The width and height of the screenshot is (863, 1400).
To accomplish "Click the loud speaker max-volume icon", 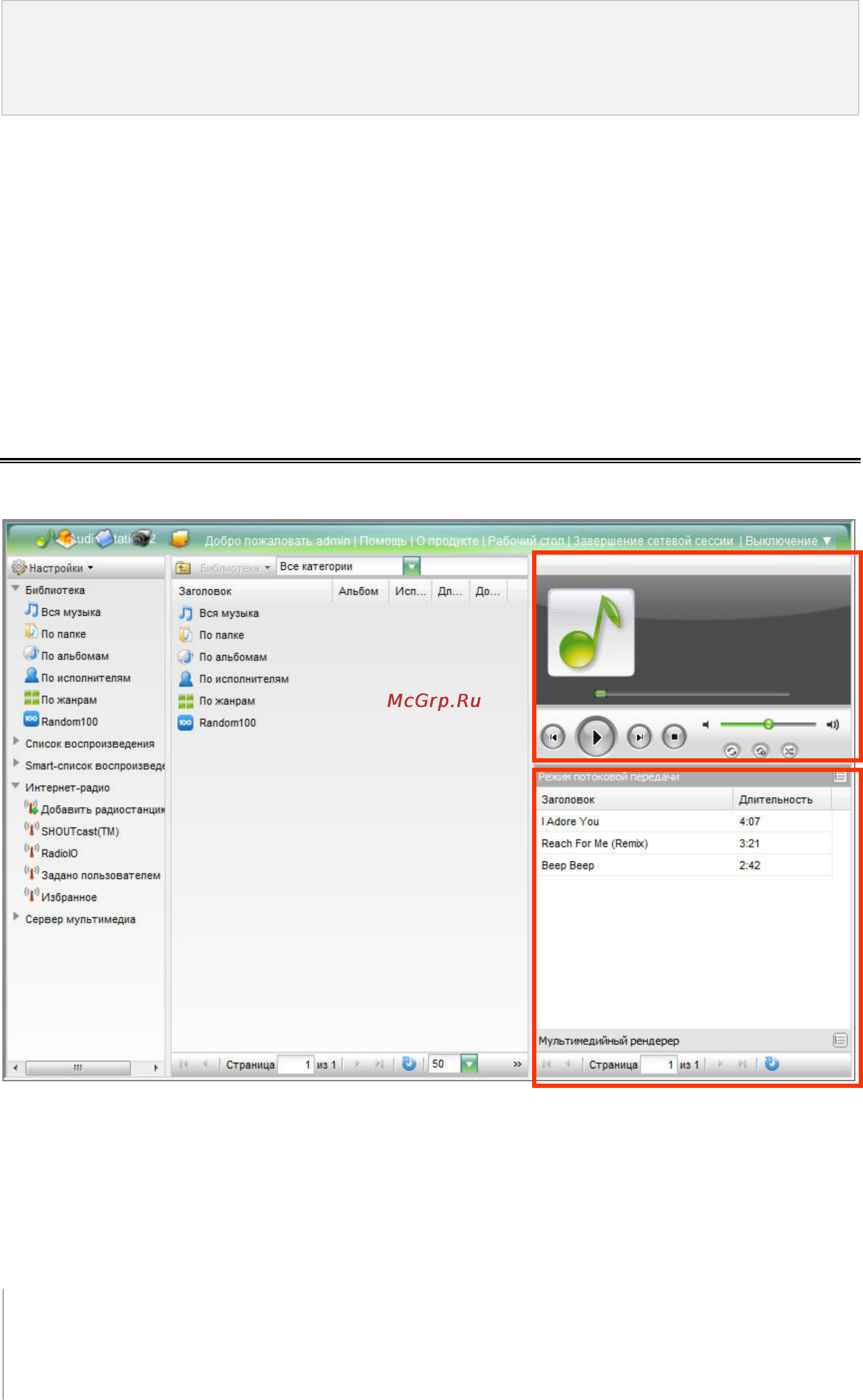I will click(x=833, y=725).
